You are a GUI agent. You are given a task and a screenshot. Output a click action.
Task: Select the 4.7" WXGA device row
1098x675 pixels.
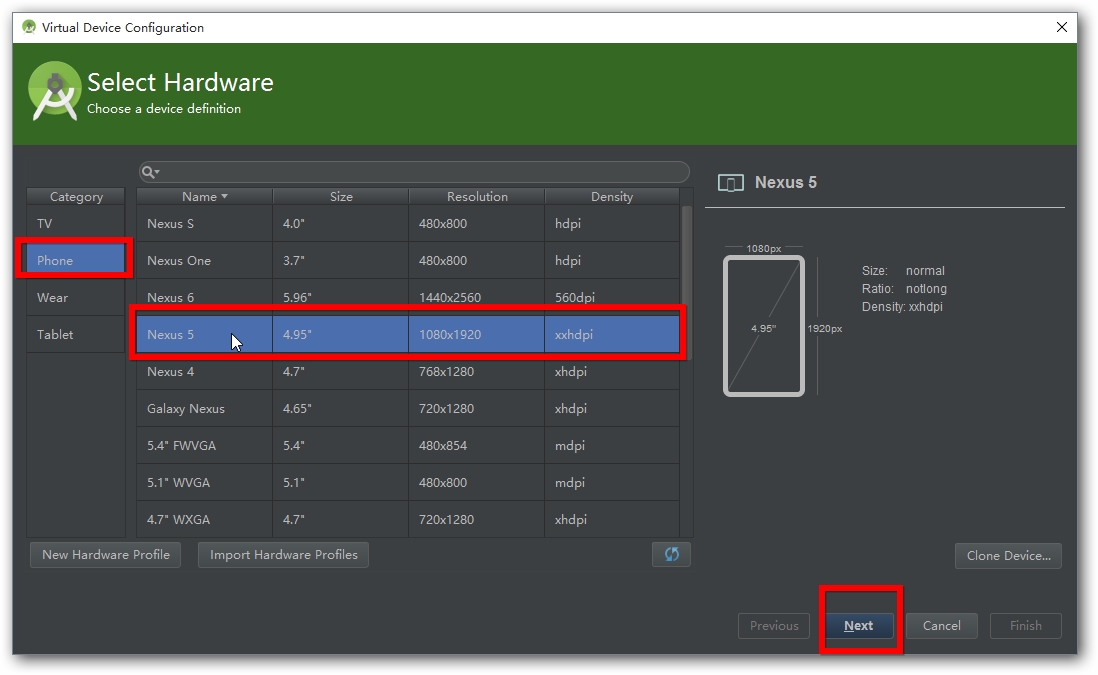click(408, 520)
